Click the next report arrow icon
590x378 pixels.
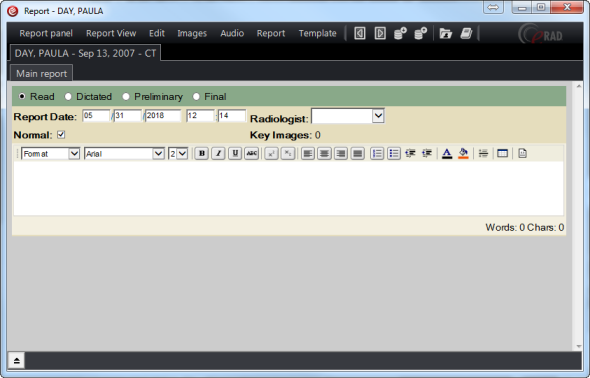[x=380, y=33]
